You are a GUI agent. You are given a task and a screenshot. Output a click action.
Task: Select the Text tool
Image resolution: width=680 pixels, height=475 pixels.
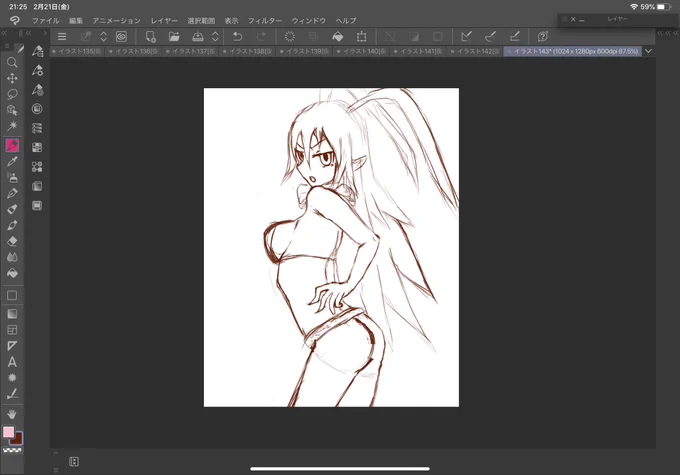[x=12, y=362]
